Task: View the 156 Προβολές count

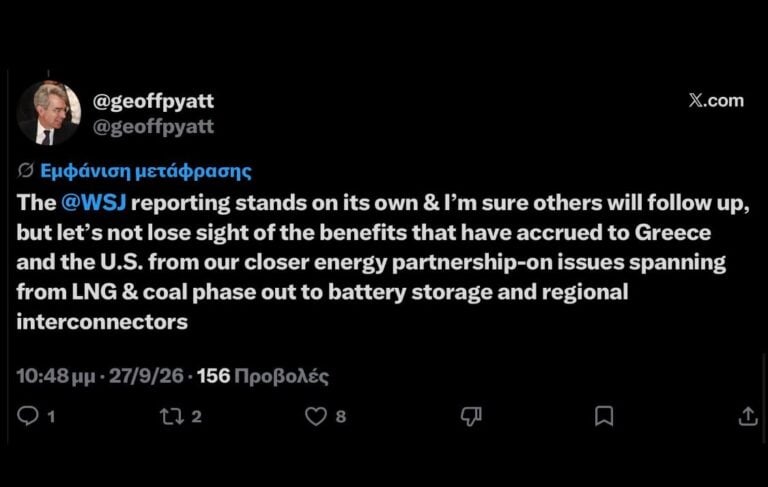Action: click(x=263, y=376)
